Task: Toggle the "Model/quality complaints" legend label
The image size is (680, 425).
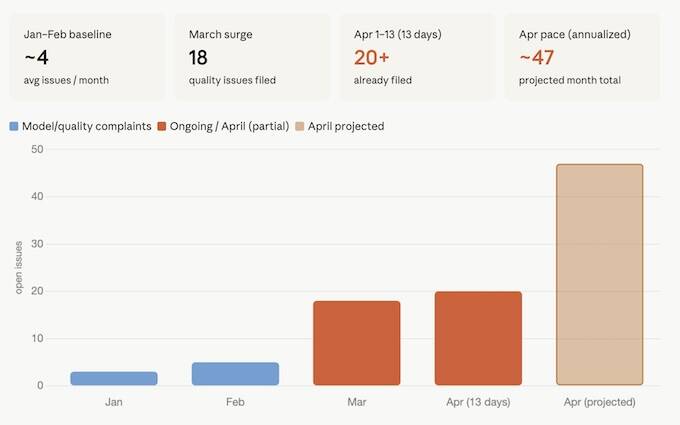Action: click(87, 126)
